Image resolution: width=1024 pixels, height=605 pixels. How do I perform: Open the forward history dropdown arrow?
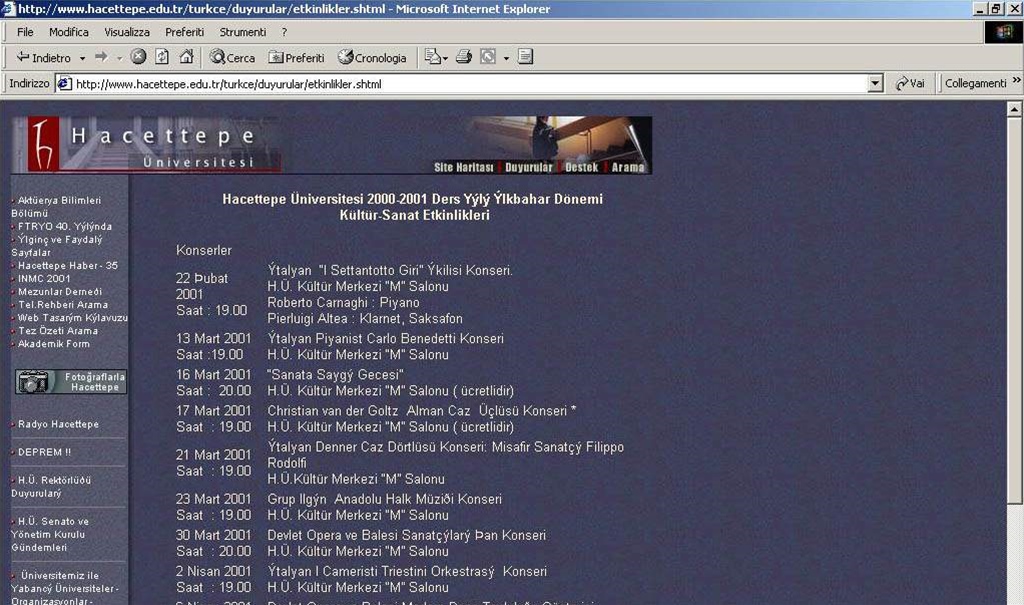coord(120,58)
